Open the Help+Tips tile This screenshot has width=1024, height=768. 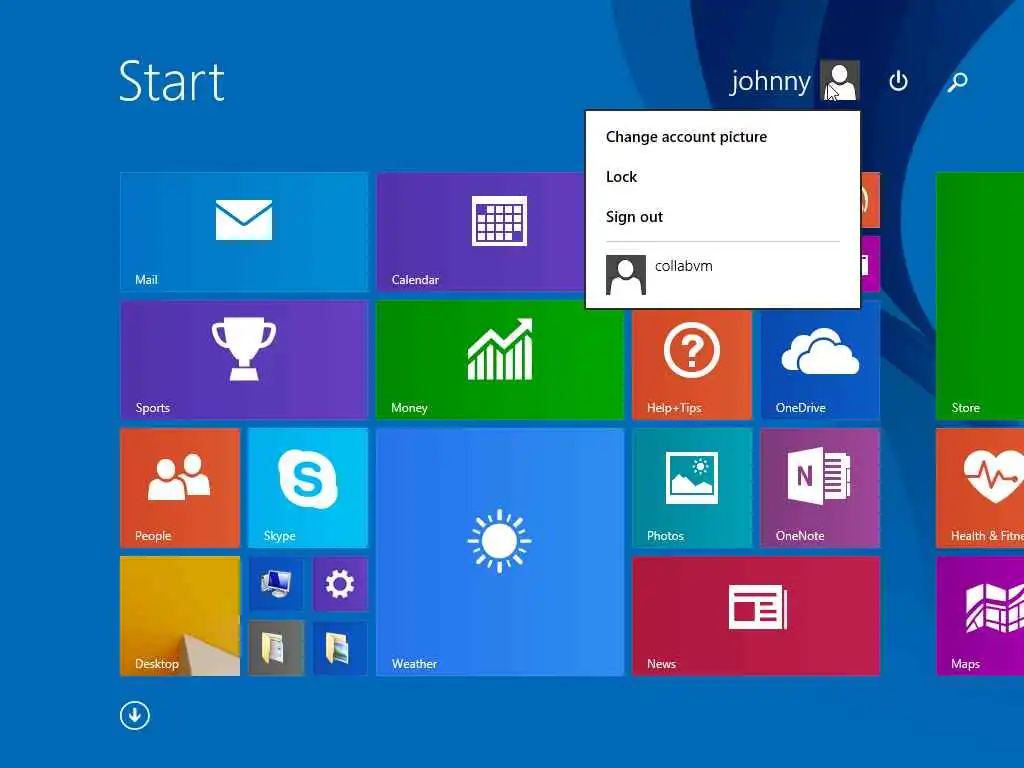pyautogui.click(x=692, y=364)
